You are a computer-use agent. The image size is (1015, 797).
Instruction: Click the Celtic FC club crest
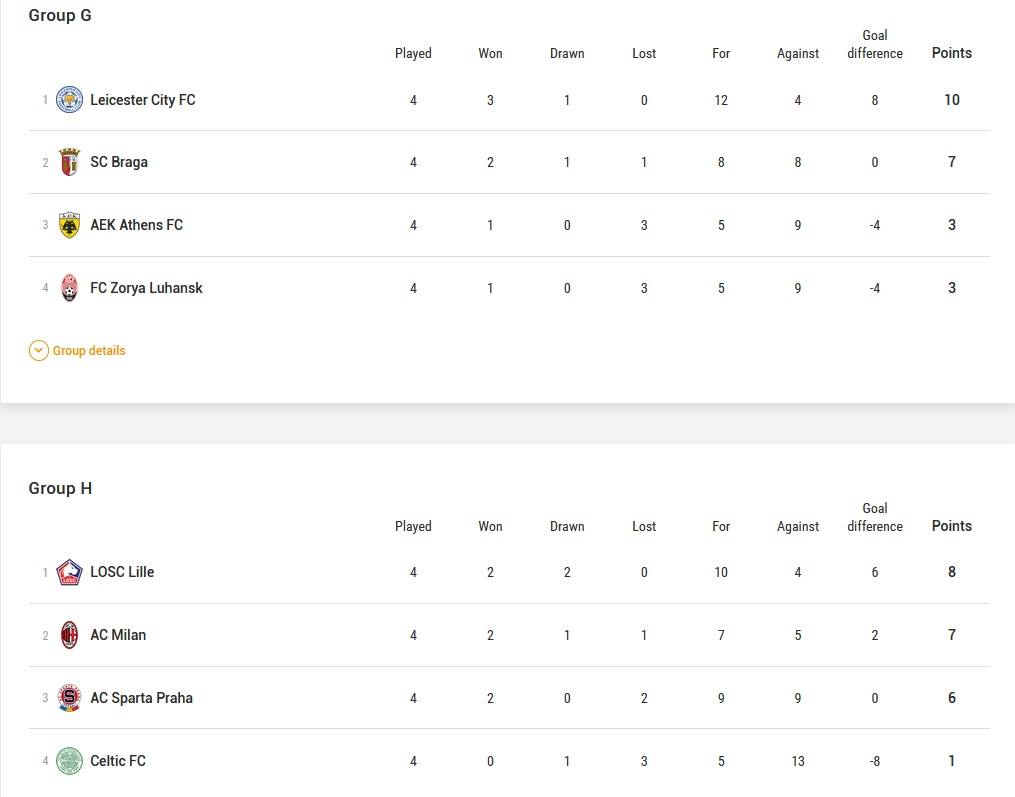(69, 761)
